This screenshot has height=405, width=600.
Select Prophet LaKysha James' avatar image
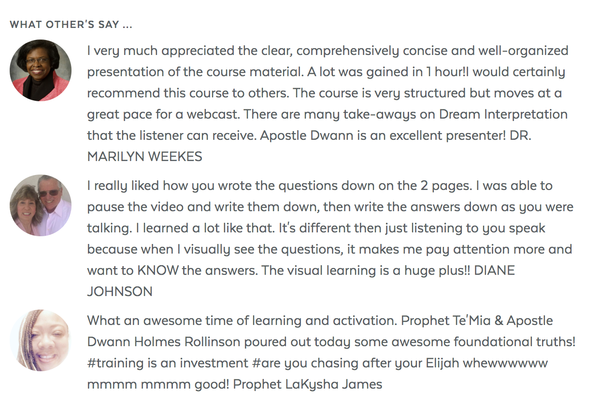pyautogui.click(x=40, y=340)
